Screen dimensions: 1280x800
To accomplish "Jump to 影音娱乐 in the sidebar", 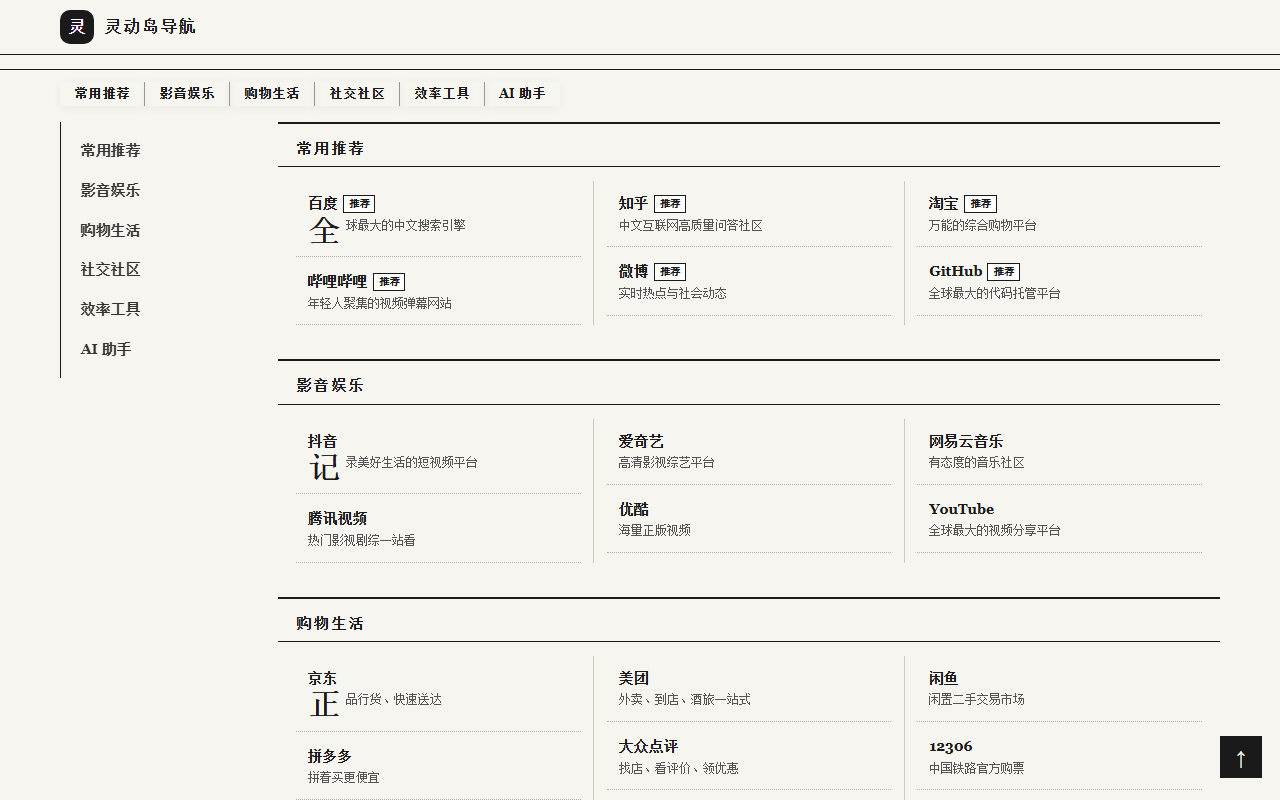I will [x=111, y=190].
